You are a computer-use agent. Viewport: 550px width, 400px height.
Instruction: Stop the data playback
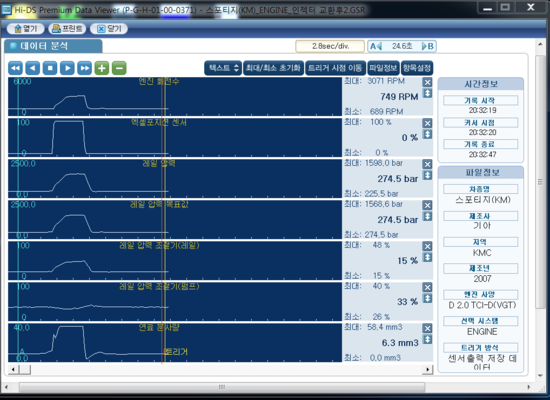(50, 68)
